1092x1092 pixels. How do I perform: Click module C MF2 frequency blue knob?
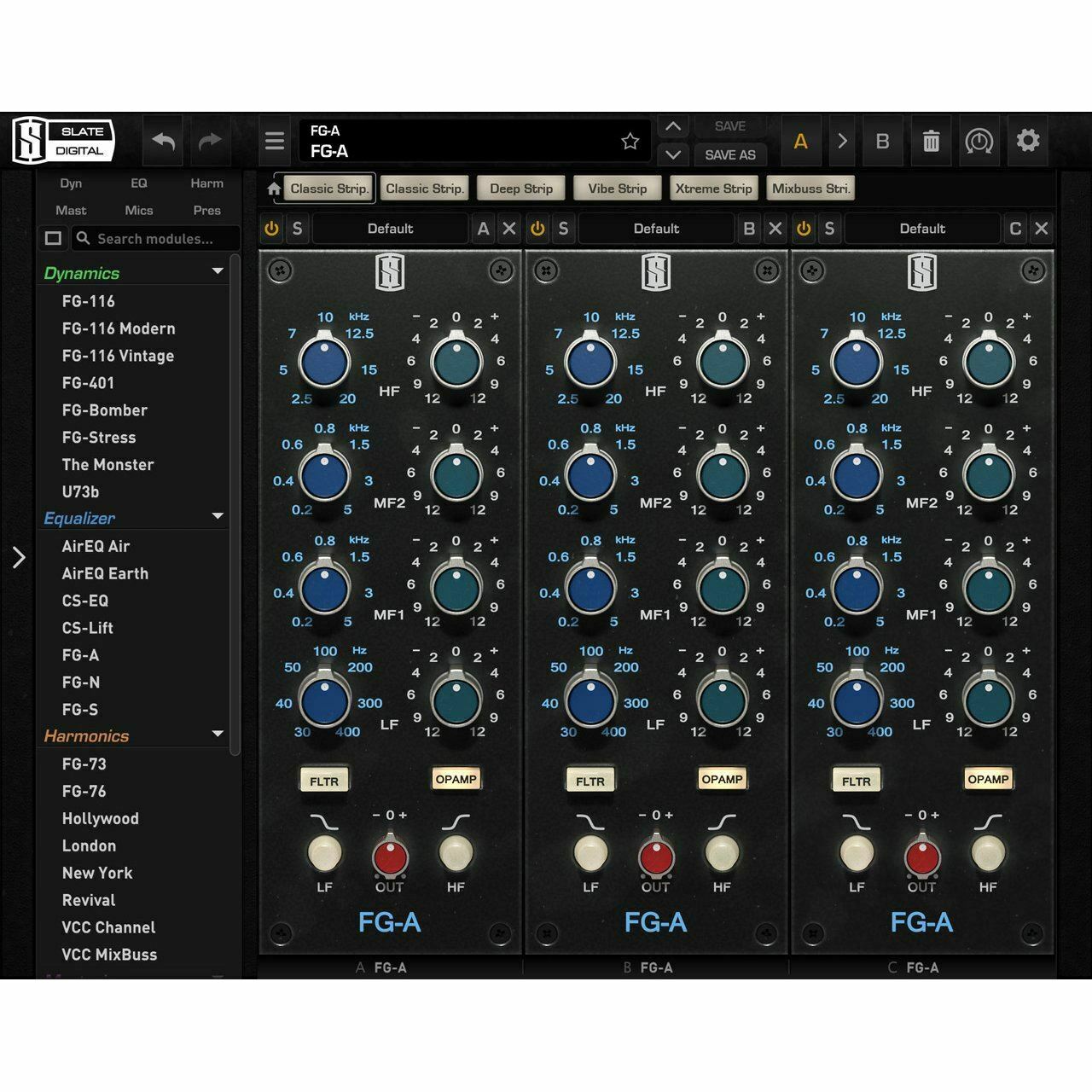857,474
